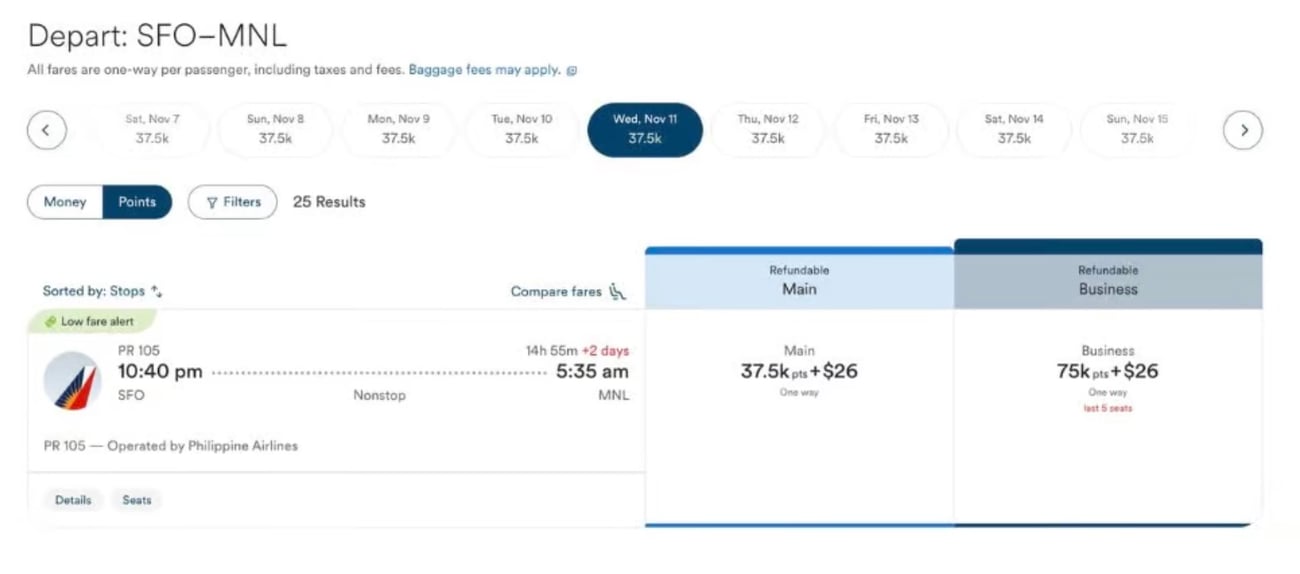Image resolution: width=1300 pixels, height=574 pixels.
Task: Select the Sat, Nov 7 date tab
Action: [x=152, y=130]
